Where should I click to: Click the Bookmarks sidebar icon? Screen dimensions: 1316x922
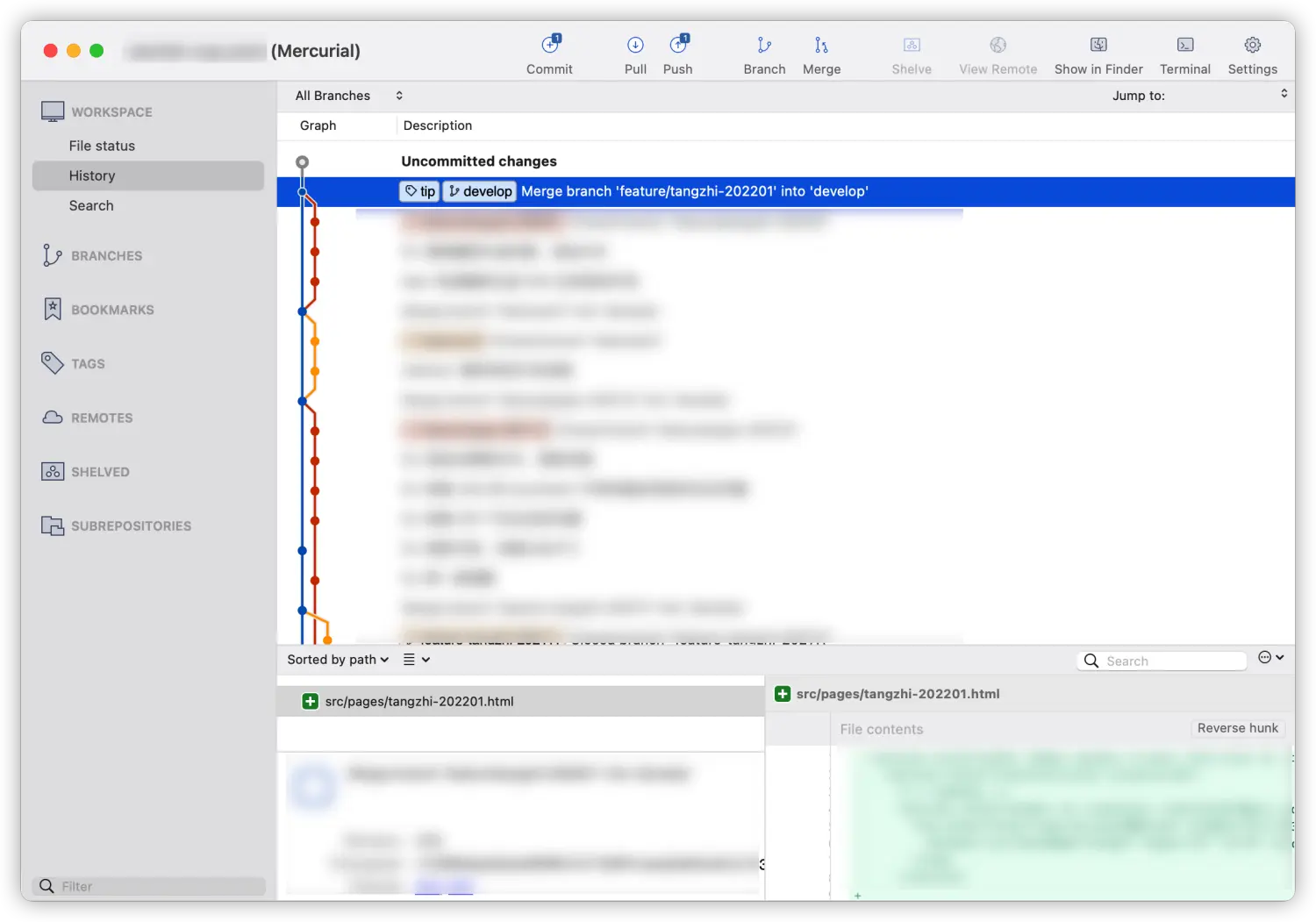point(53,309)
